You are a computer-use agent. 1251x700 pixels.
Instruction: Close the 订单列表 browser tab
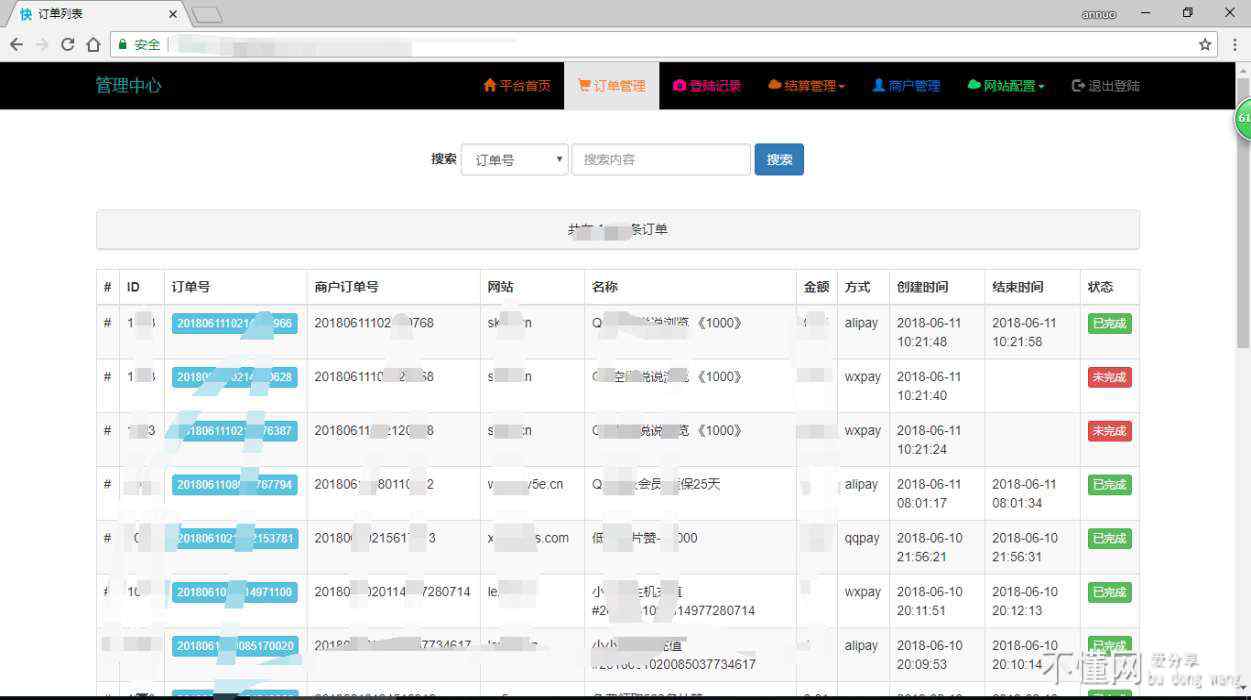point(173,14)
